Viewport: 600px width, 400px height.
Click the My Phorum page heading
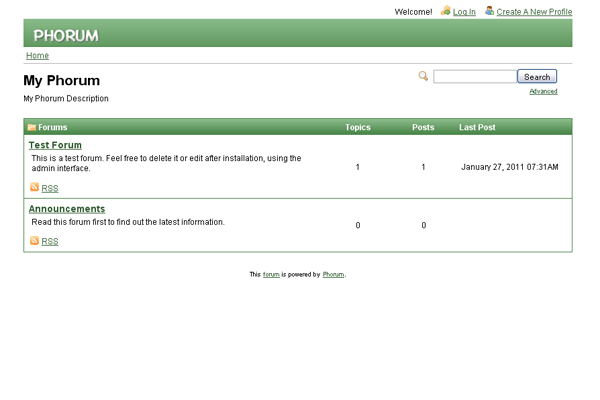point(62,81)
